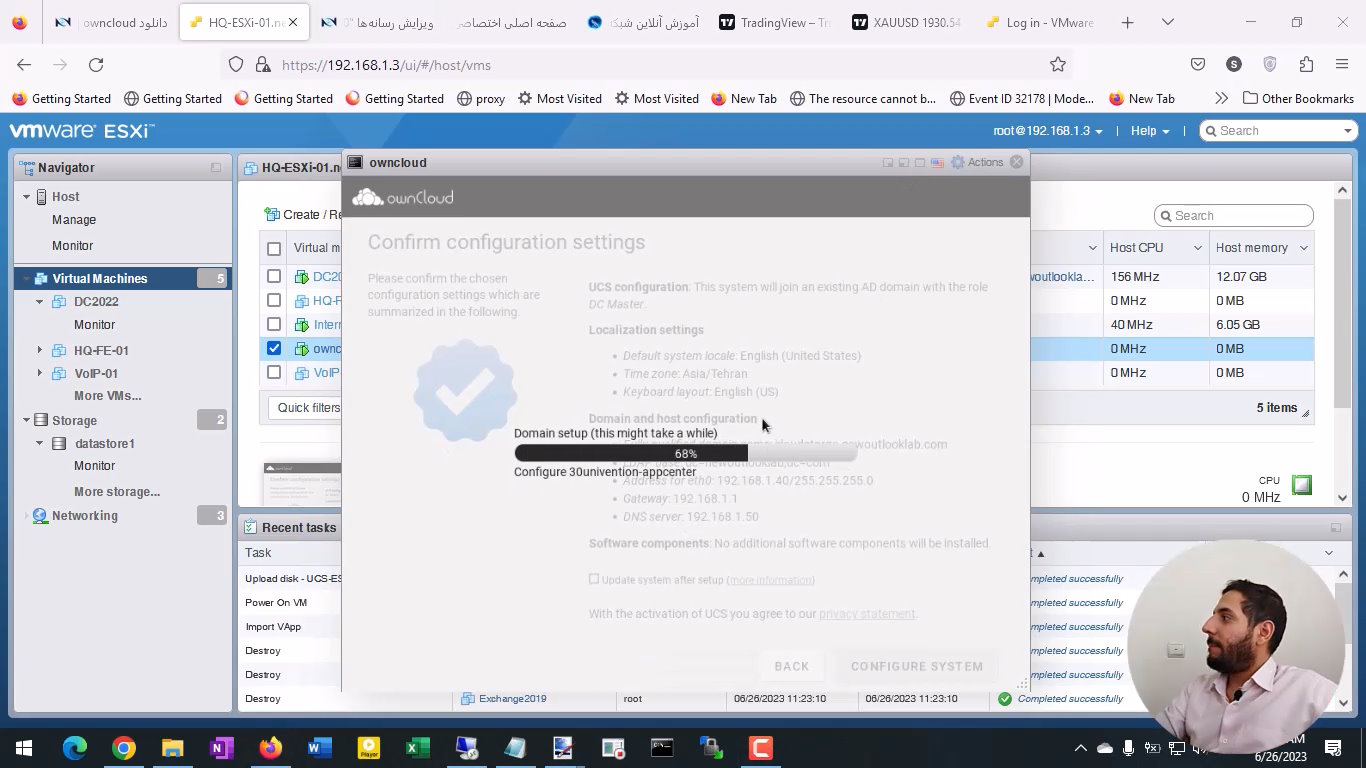This screenshot has height=768, width=1366.
Task: Open the Quick filters dropdown
Action: [x=309, y=407]
